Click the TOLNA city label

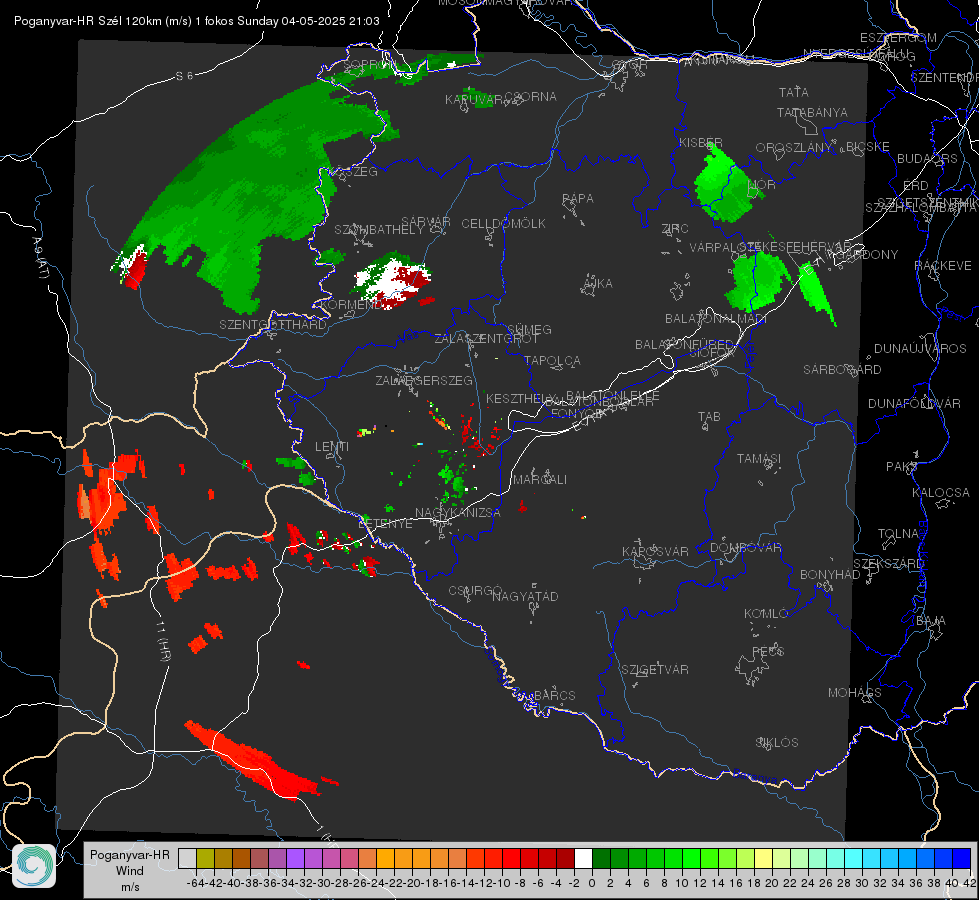[x=898, y=534]
